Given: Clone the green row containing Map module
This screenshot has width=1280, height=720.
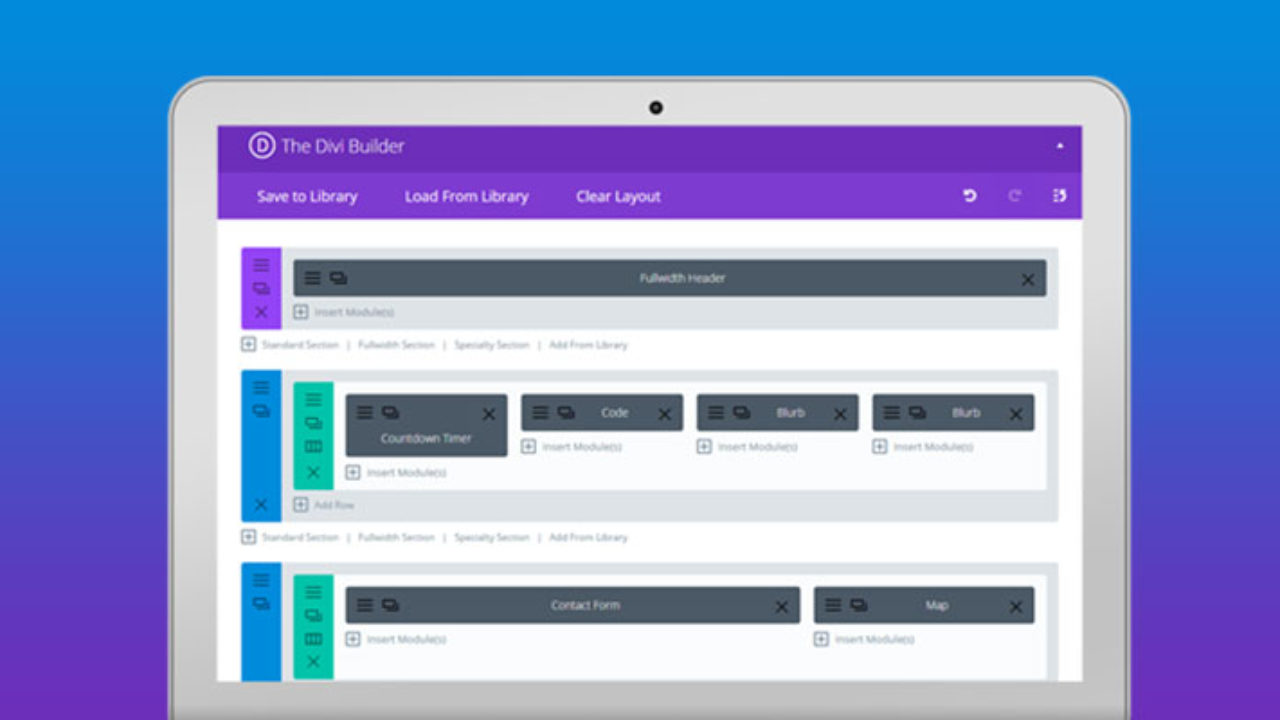Looking at the screenshot, I should pyautogui.click(x=313, y=616).
